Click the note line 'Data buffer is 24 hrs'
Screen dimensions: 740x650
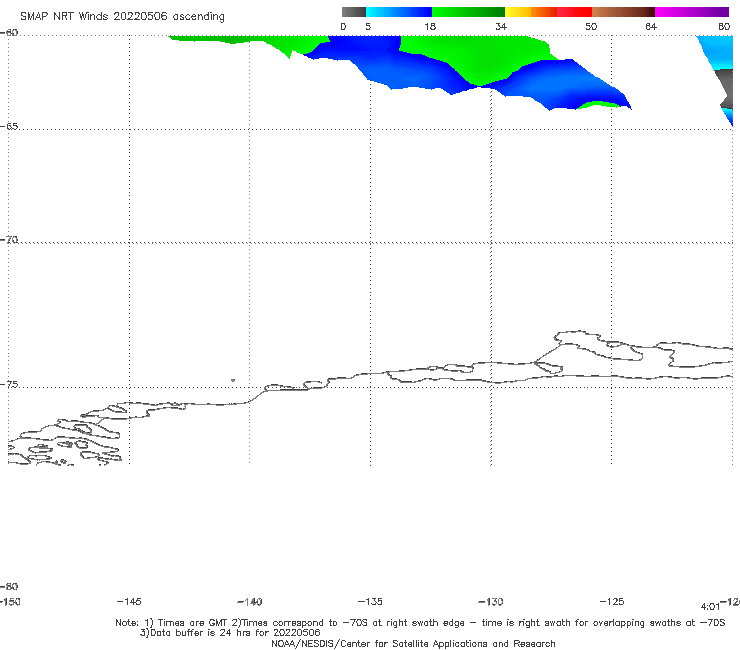click(230, 633)
